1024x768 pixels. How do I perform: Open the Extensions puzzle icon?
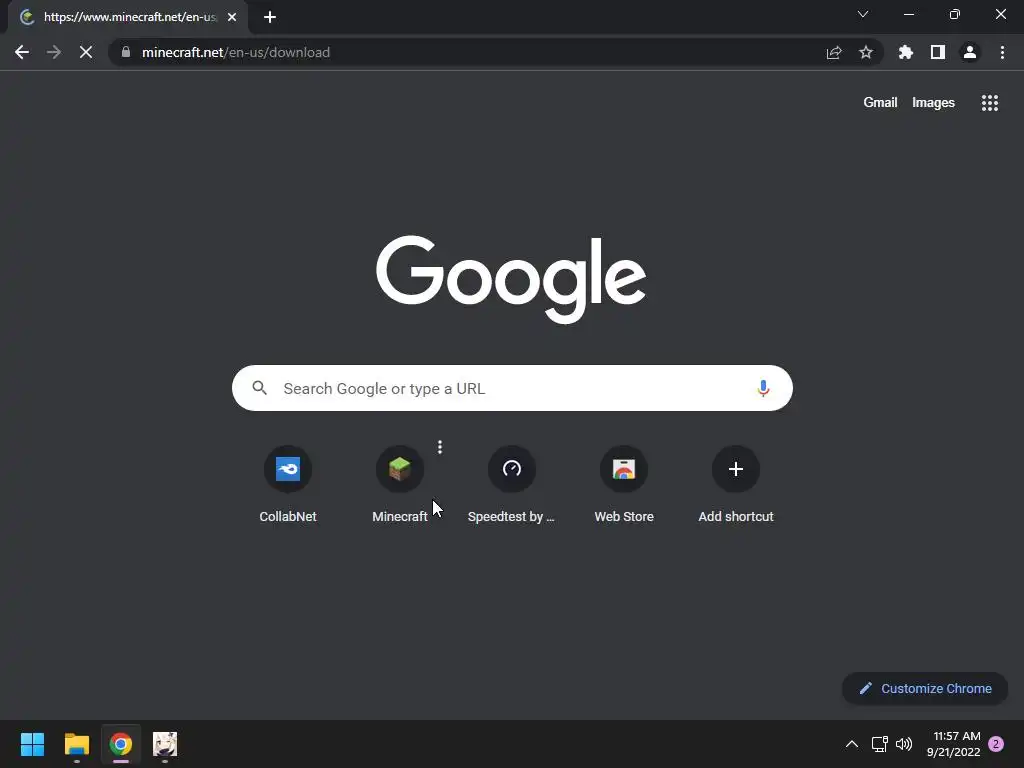pyautogui.click(x=906, y=52)
